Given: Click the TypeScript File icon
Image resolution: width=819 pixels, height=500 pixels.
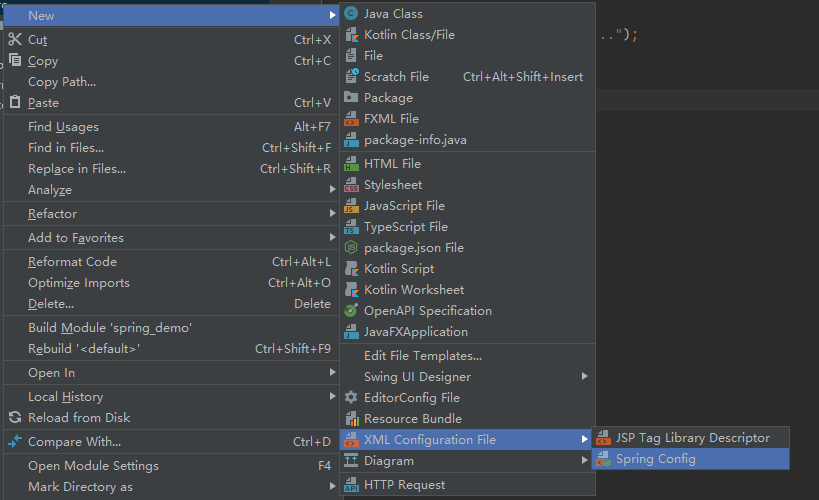Looking at the screenshot, I should pos(351,227).
